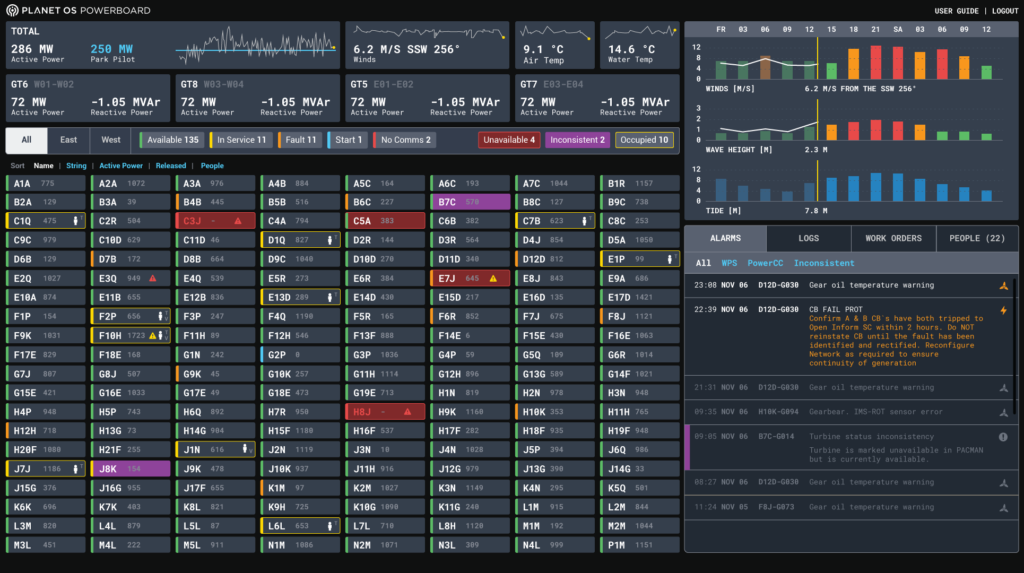Open the Work Orders tab
The width and height of the screenshot is (1024, 573).
pos(893,238)
